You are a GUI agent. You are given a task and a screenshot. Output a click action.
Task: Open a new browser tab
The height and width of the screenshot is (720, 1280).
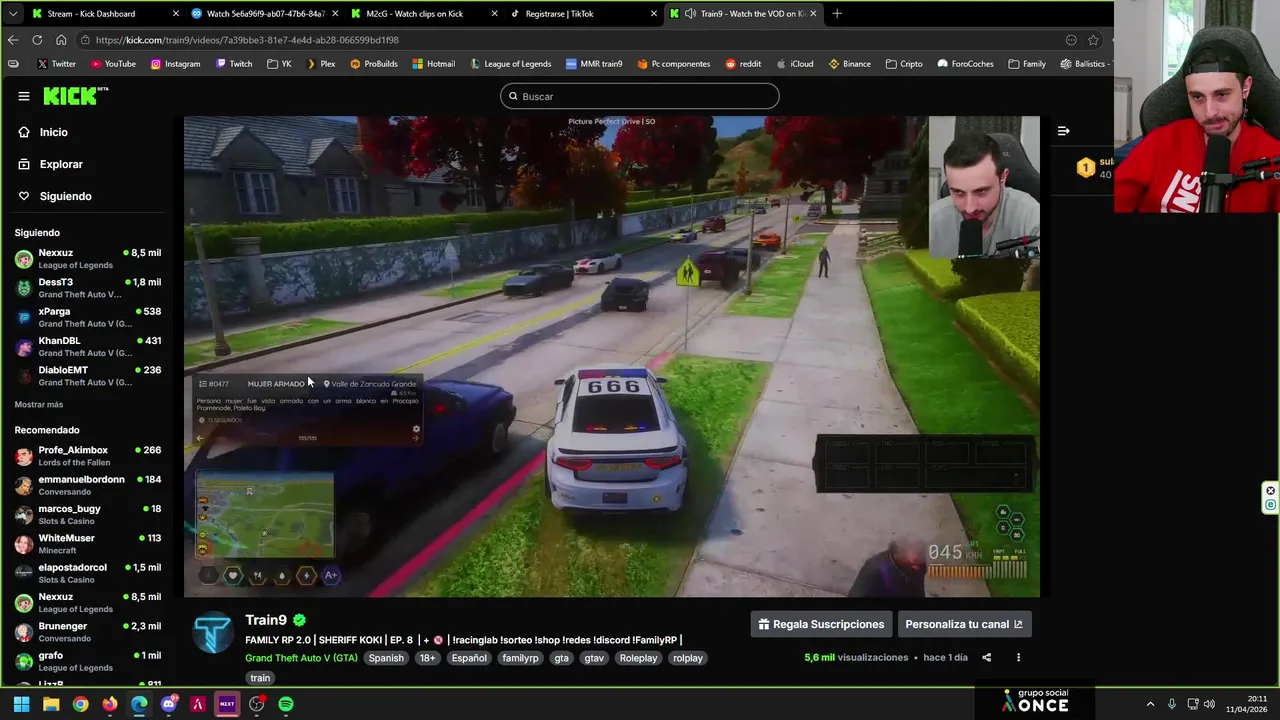click(x=837, y=14)
